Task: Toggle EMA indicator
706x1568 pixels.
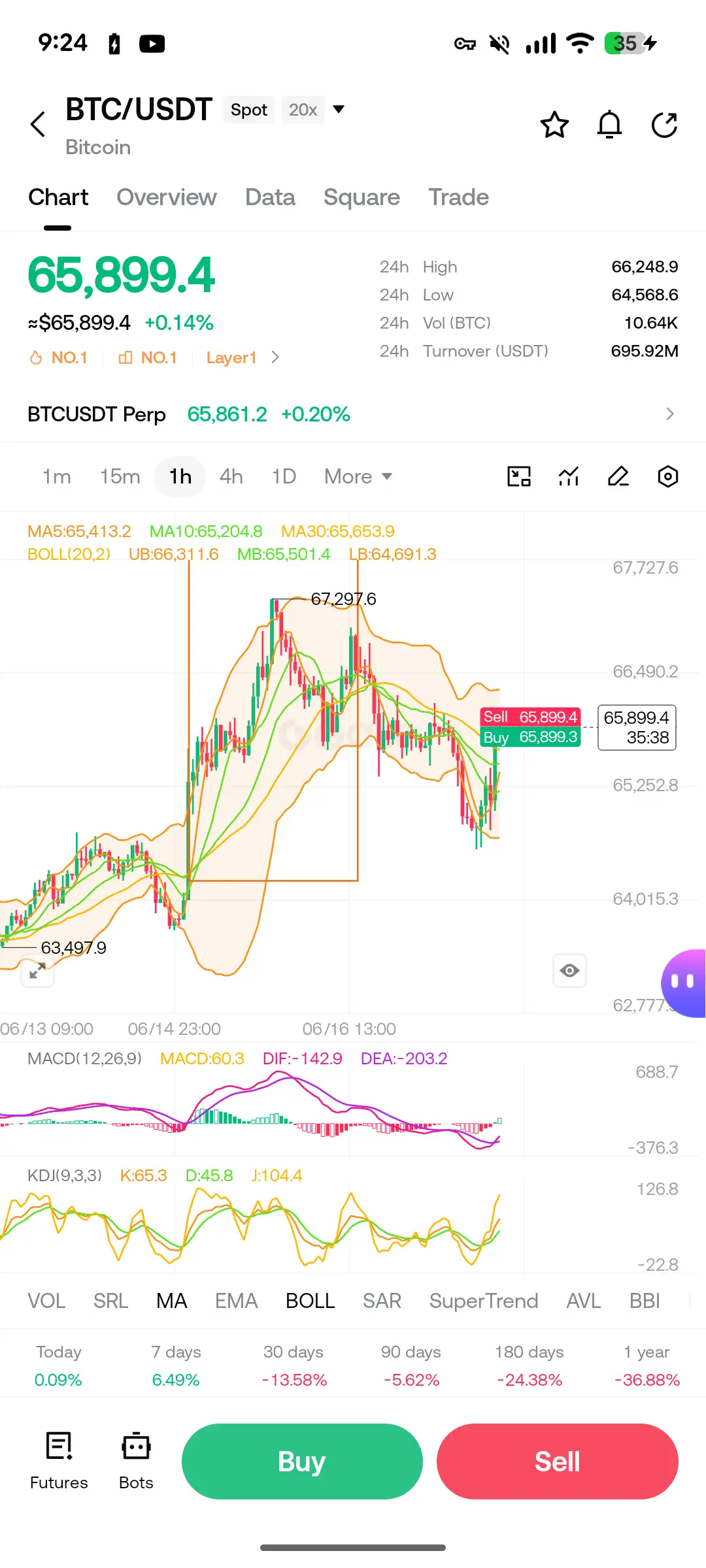Action: (x=237, y=1301)
